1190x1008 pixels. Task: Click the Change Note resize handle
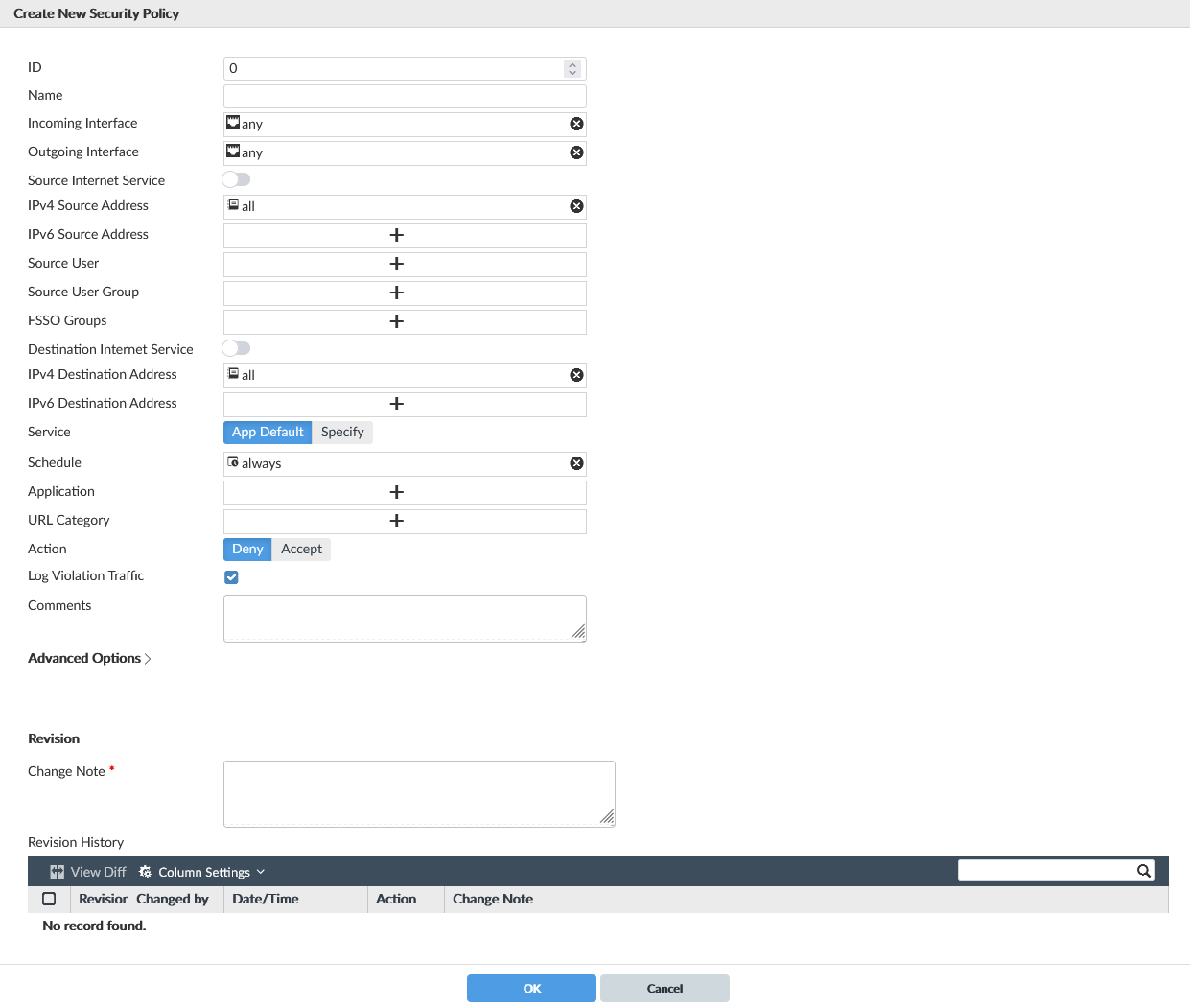[607, 816]
